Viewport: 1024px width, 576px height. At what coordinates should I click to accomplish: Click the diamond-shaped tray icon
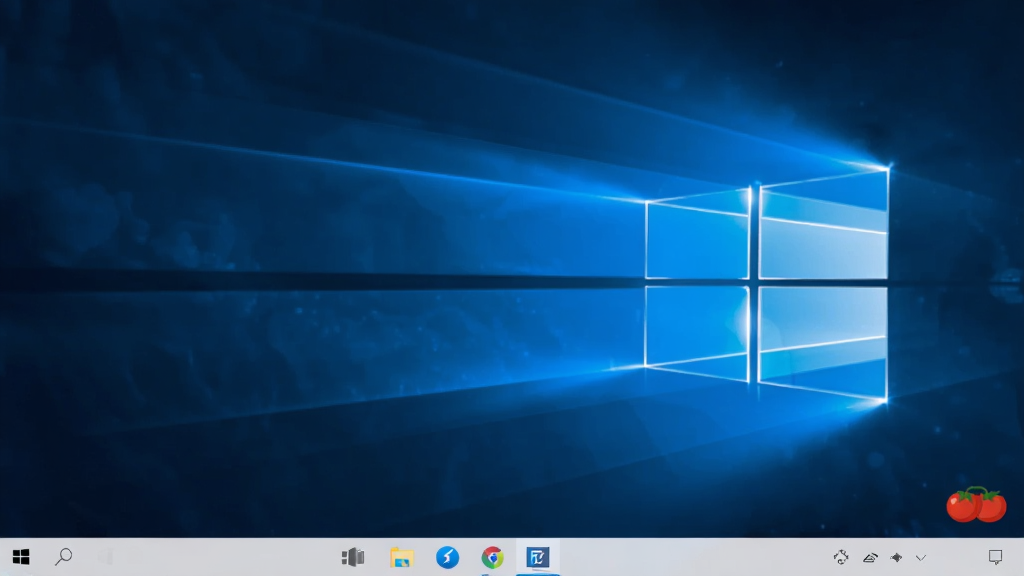(897, 557)
